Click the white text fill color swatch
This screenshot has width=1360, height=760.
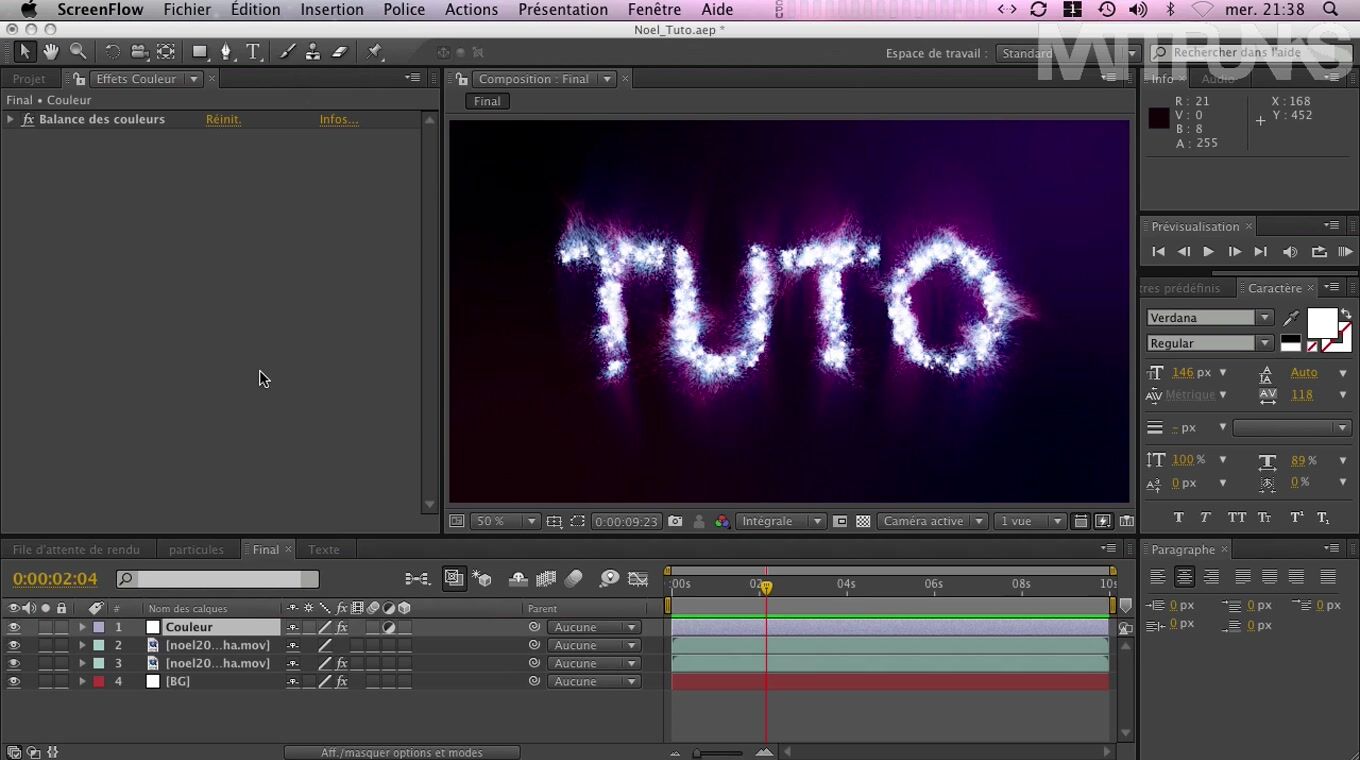point(1321,323)
